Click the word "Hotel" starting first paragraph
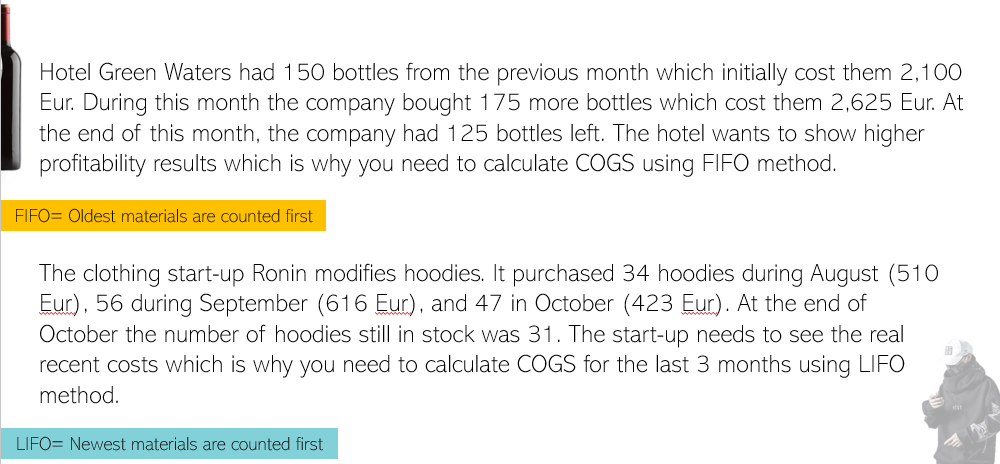The width and height of the screenshot is (1000, 464). tap(66, 72)
